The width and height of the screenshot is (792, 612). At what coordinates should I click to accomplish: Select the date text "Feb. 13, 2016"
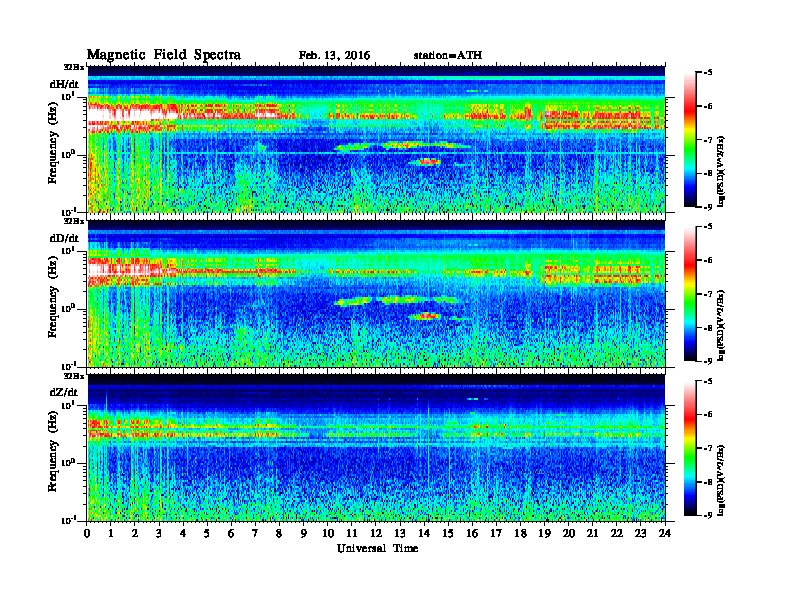334,56
